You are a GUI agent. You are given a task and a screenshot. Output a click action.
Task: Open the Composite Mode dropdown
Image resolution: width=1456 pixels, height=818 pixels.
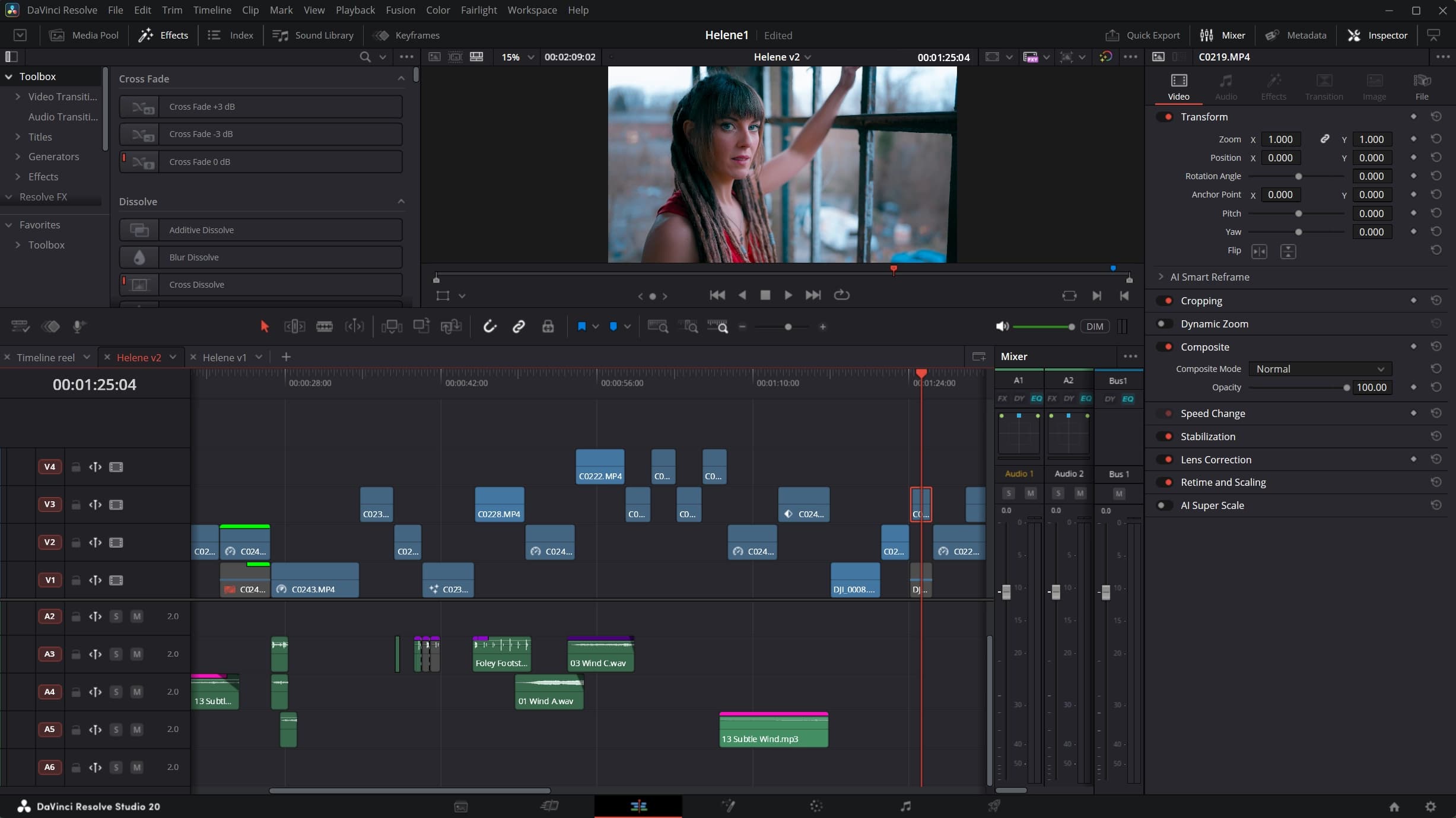tap(1320, 368)
